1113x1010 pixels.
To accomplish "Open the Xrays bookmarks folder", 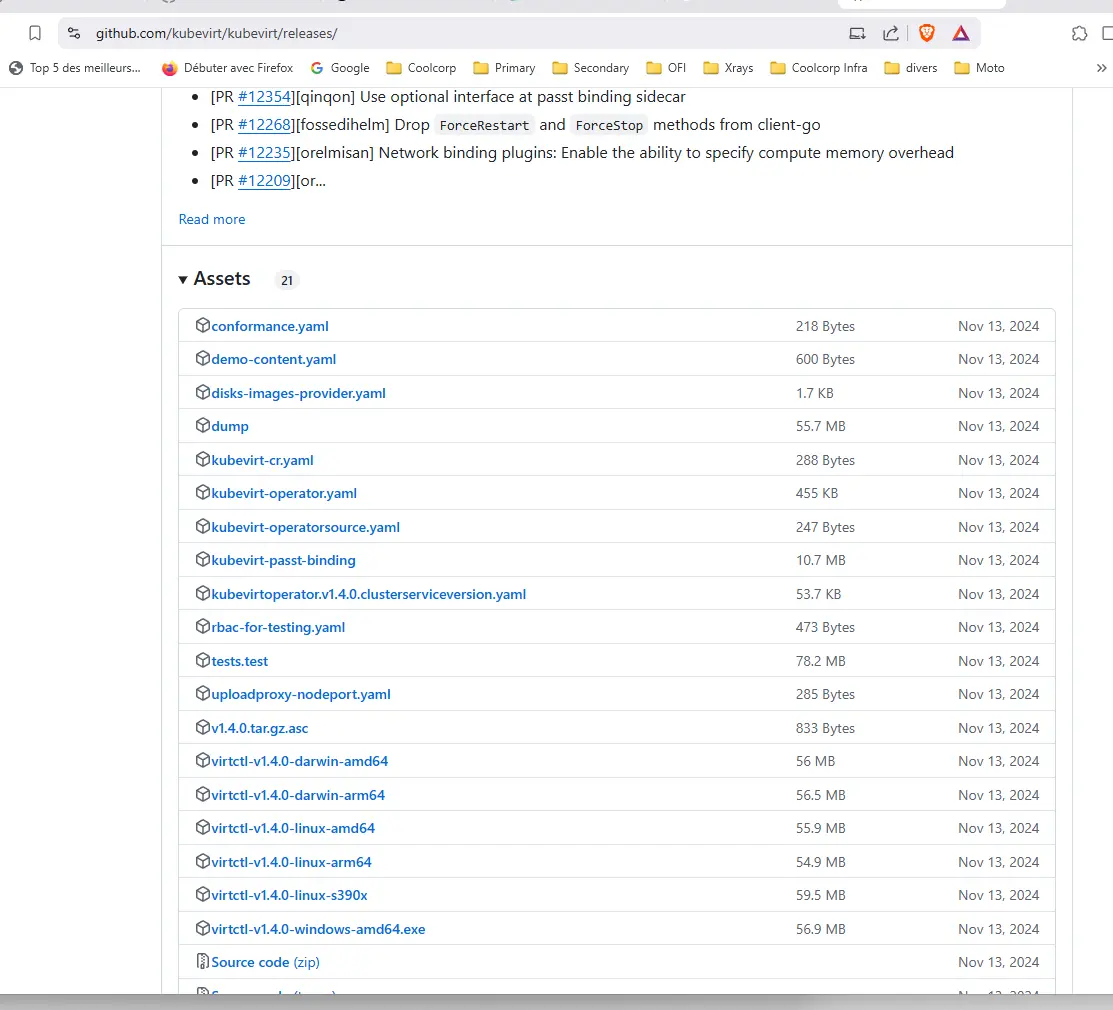I will (728, 68).
